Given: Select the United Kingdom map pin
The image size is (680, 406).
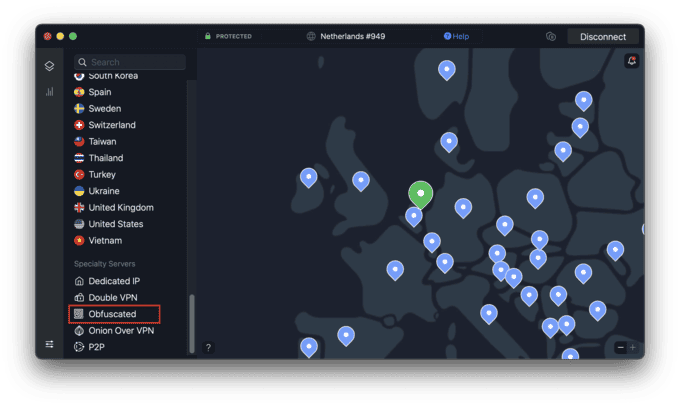Looking at the screenshot, I should coord(361,181).
